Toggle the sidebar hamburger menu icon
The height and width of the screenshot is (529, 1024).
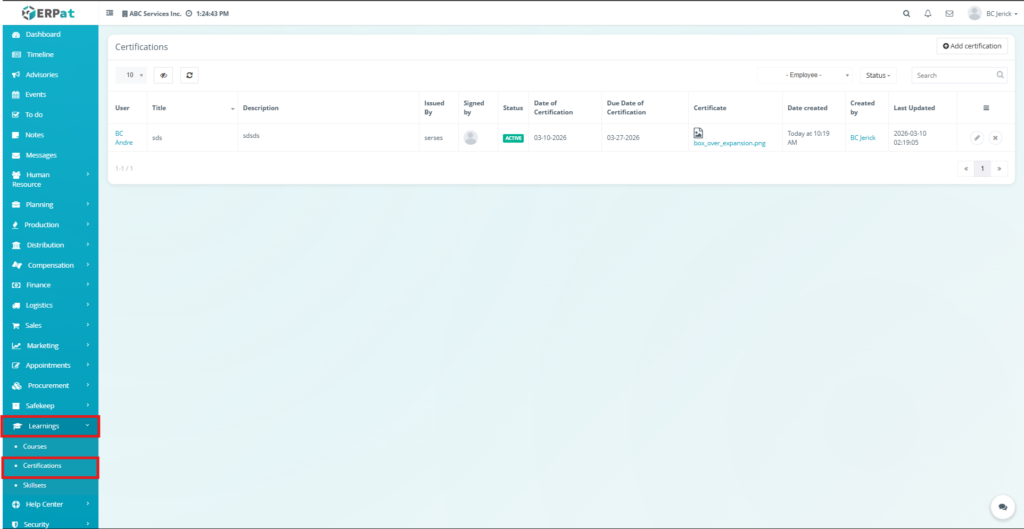tap(110, 14)
